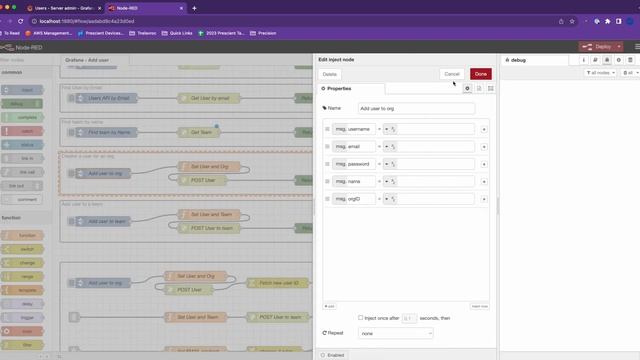Remove the msg.orgID property row
The width and height of the screenshot is (640, 360).
pyautogui.click(x=484, y=199)
